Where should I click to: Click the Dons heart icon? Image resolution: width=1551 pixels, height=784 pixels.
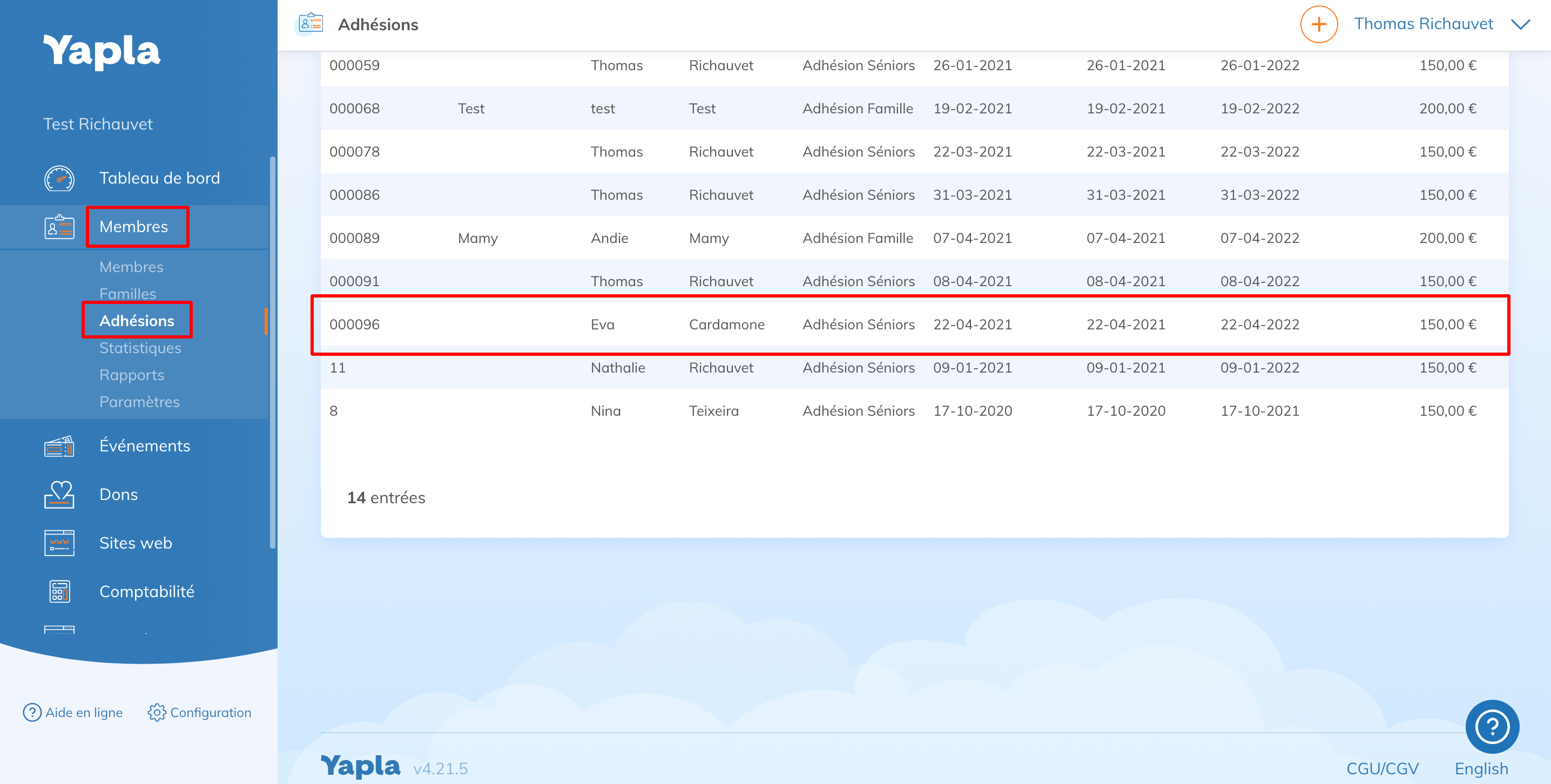click(x=59, y=495)
